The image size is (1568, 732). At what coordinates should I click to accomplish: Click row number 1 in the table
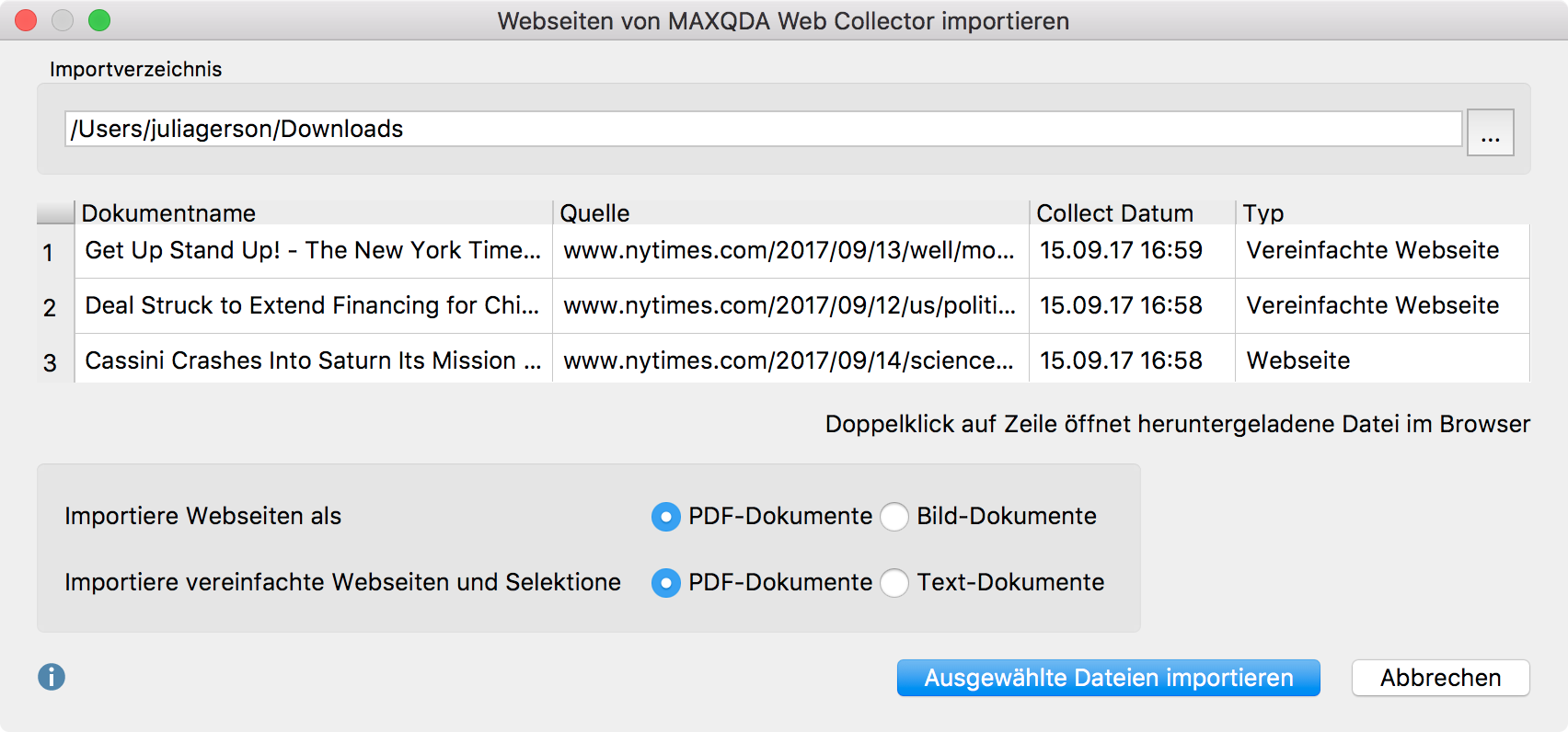(x=51, y=250)
